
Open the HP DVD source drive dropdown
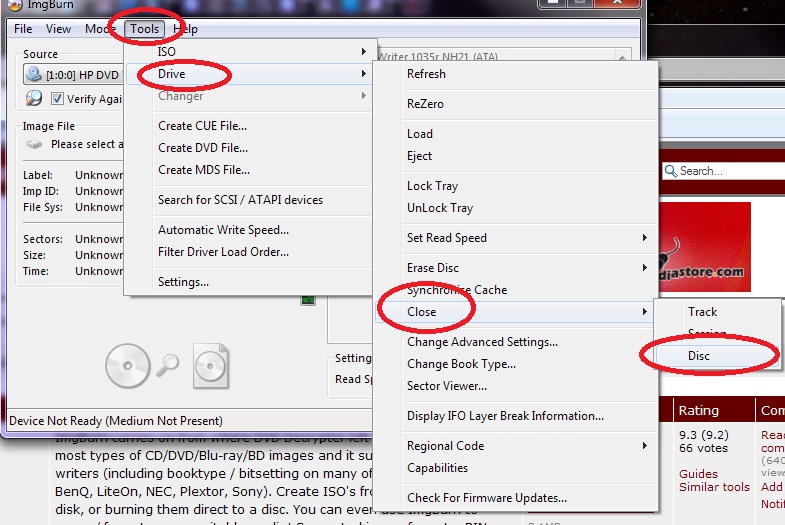74,75
